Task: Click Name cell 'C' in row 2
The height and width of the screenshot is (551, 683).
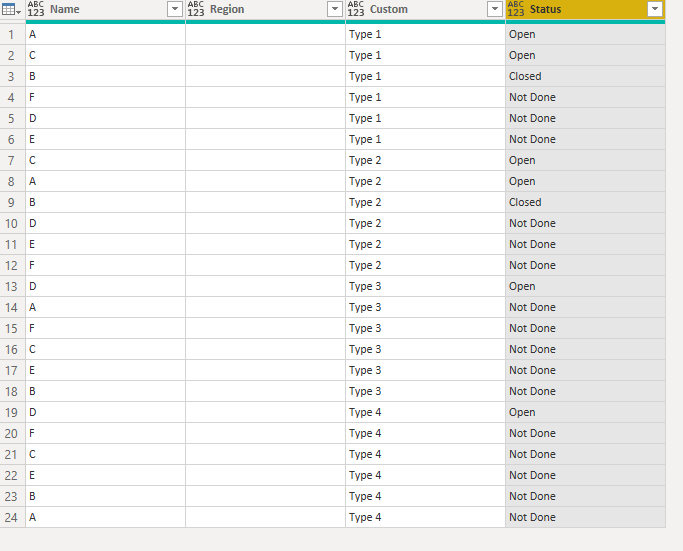Action: tap(105, 55)
